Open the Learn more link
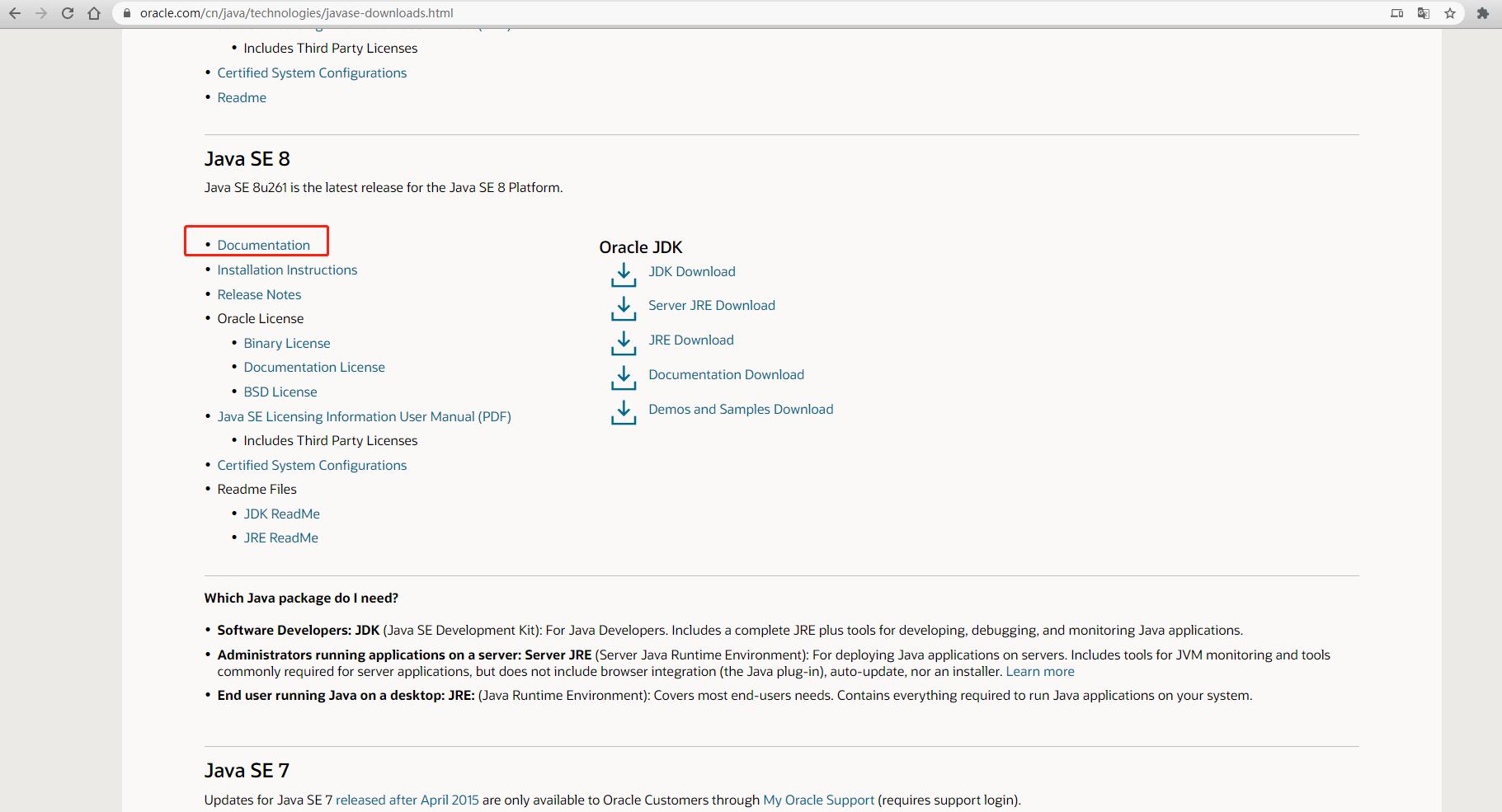 [1040, 671]
